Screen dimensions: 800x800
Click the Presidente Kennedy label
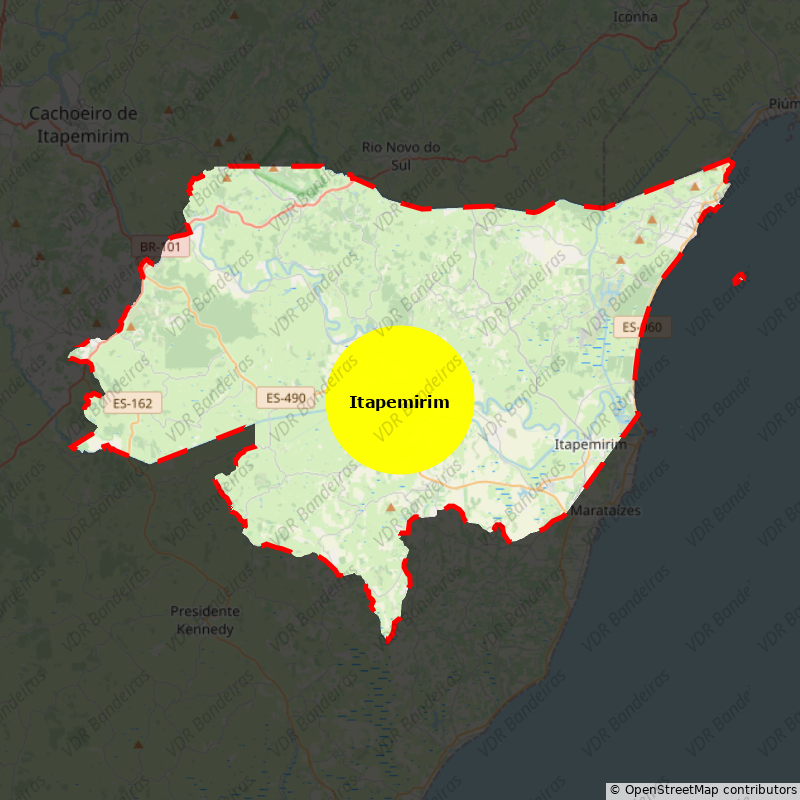(x=205, y=620)
